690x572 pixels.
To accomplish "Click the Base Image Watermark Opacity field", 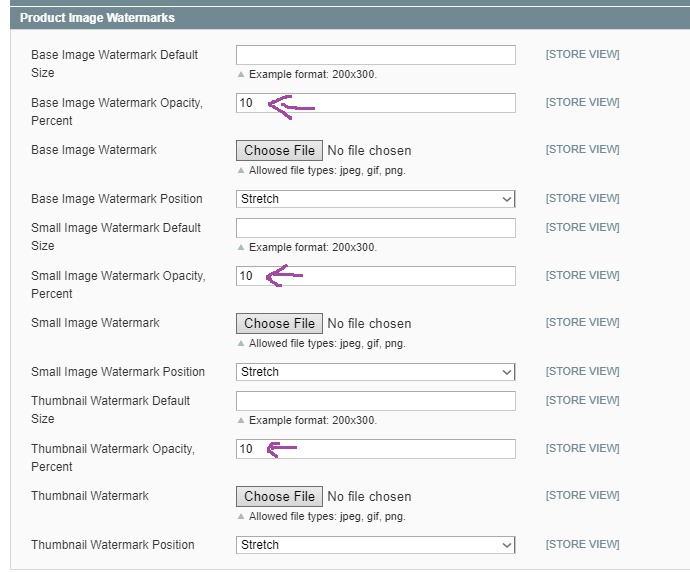I will pyautogui.click(x=375, y=103).
